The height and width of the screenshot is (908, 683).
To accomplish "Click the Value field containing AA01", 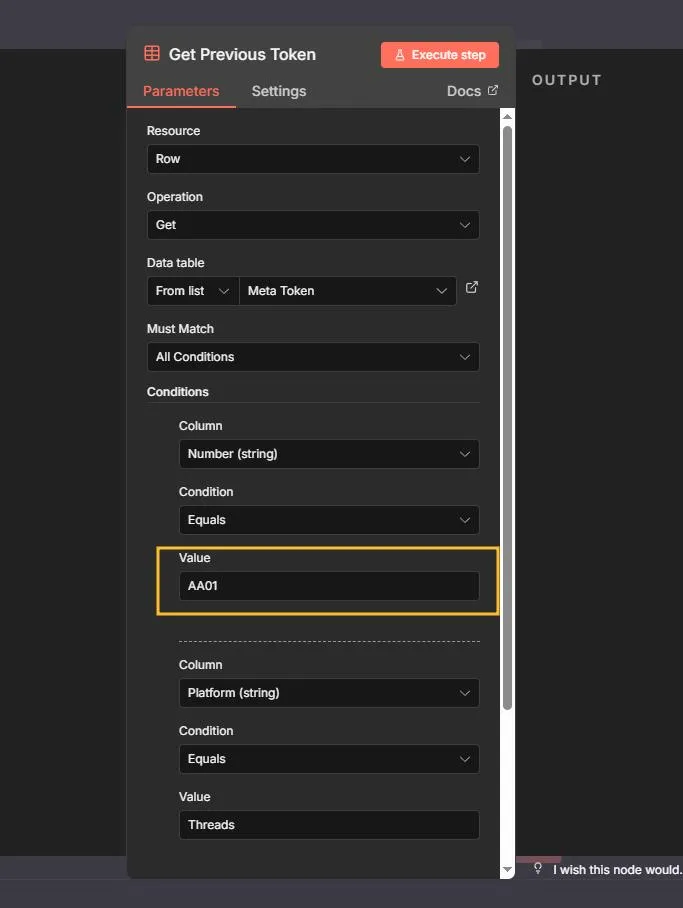I will click(328, 586).
